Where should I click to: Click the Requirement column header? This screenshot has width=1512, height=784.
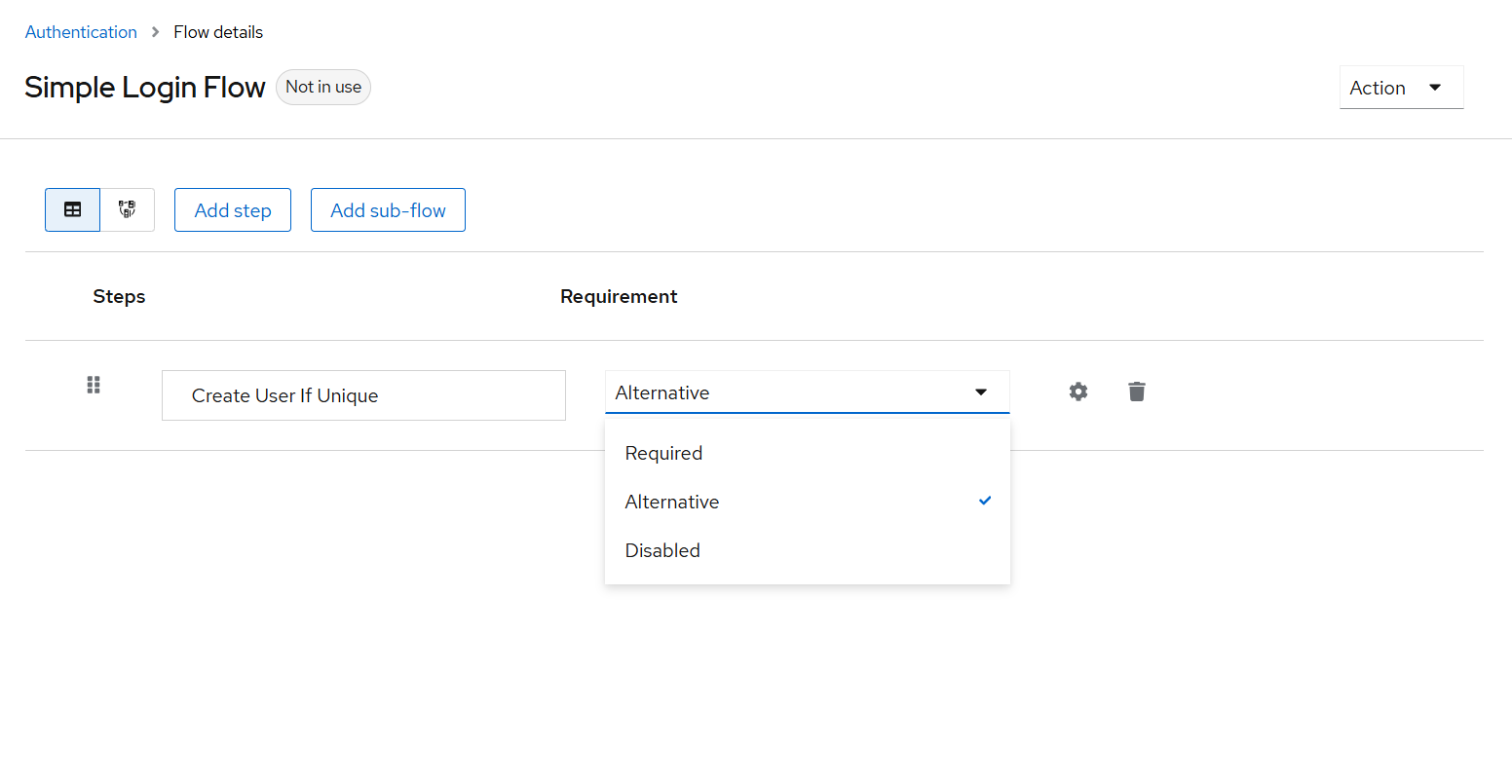(x=619, y=296)
